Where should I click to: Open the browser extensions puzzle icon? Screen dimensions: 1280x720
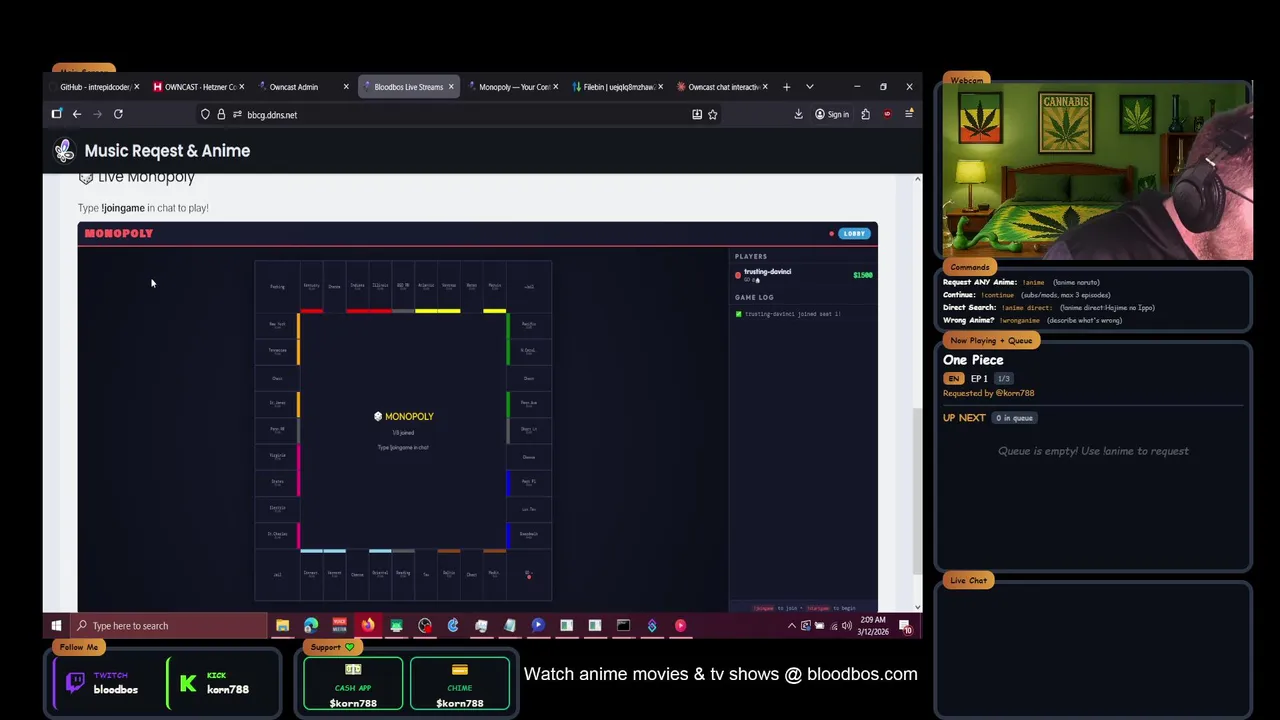tap(865, 114)
